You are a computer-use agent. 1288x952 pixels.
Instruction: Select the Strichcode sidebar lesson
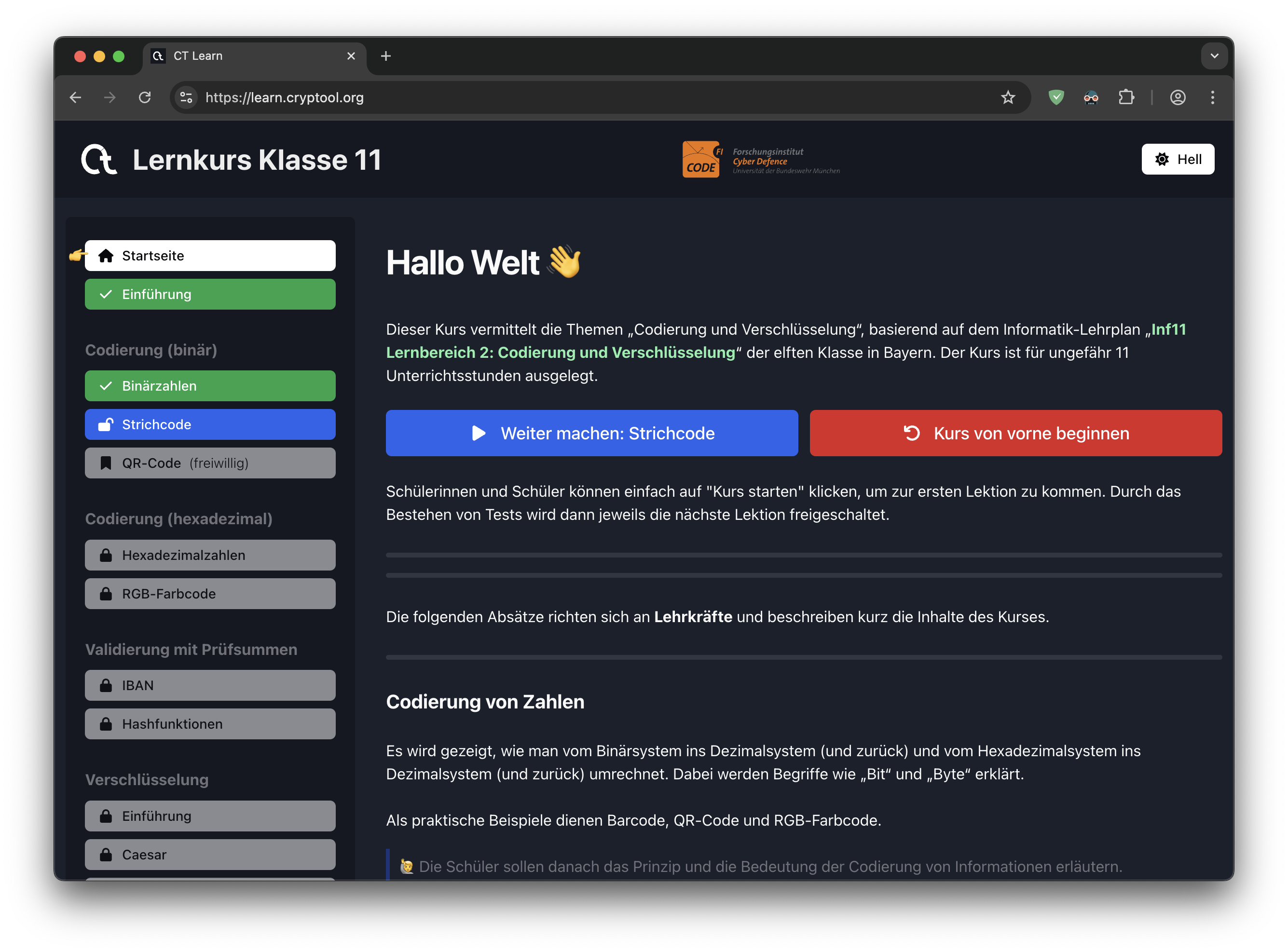coord(210,425)
